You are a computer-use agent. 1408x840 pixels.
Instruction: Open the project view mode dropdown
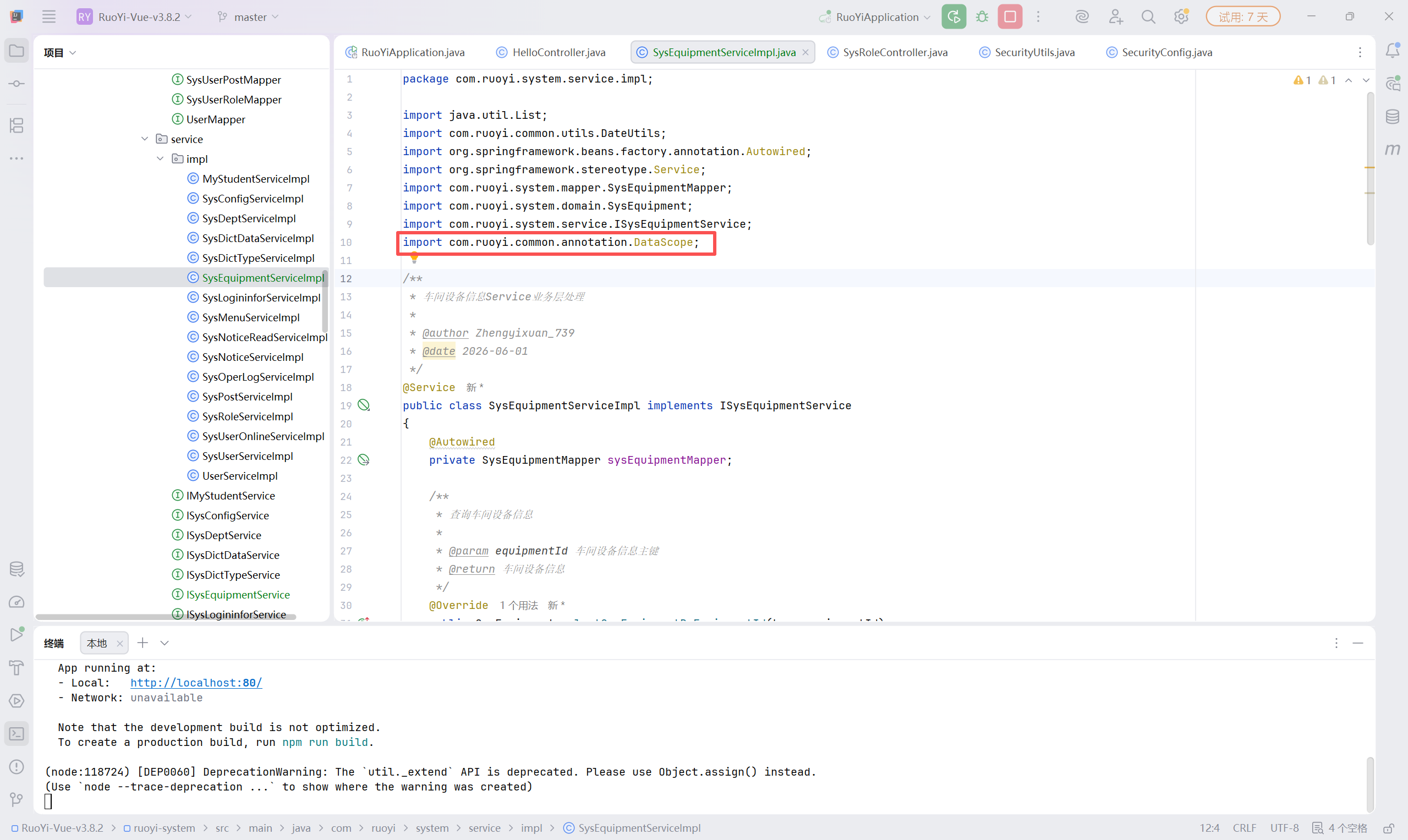click(59, 52)
